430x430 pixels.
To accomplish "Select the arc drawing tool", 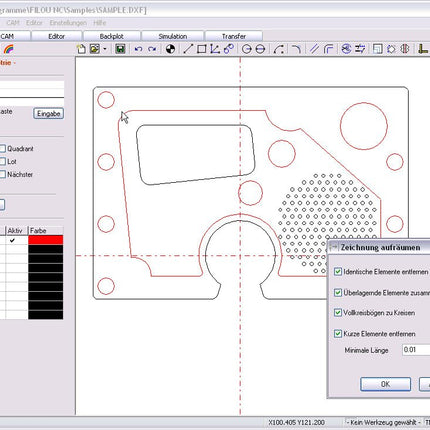I will [x=279, y=49].
